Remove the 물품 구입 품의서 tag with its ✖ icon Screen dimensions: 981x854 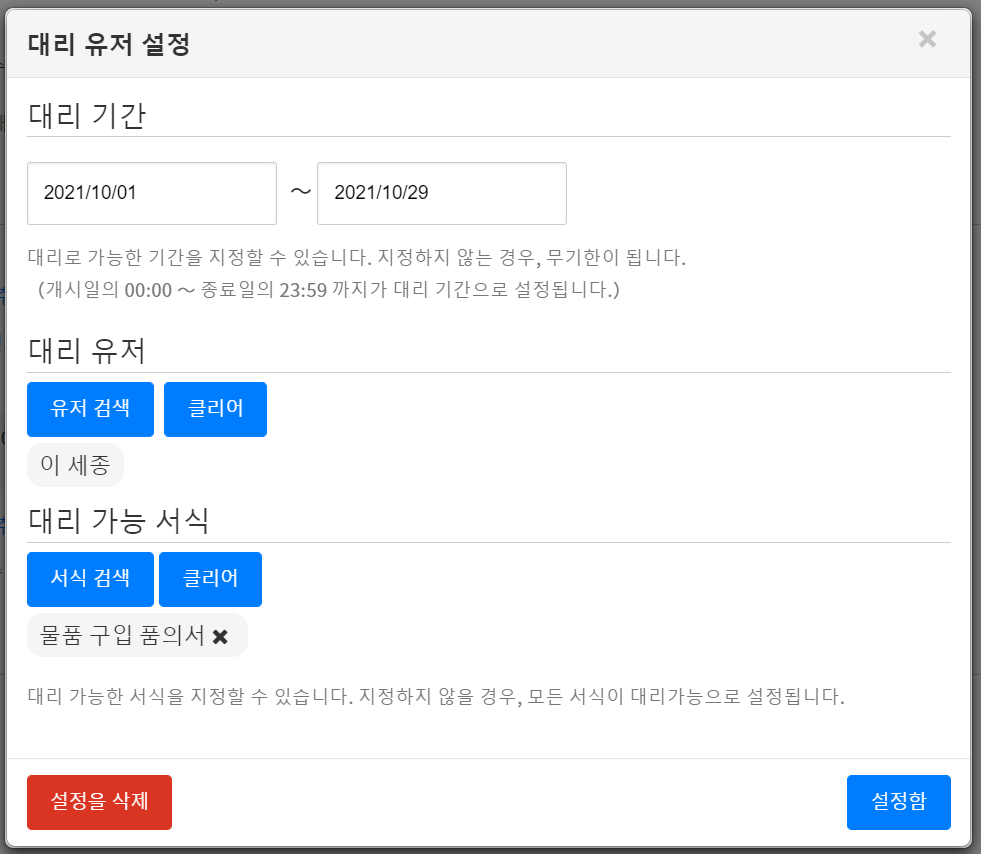[x=221, y=636]
